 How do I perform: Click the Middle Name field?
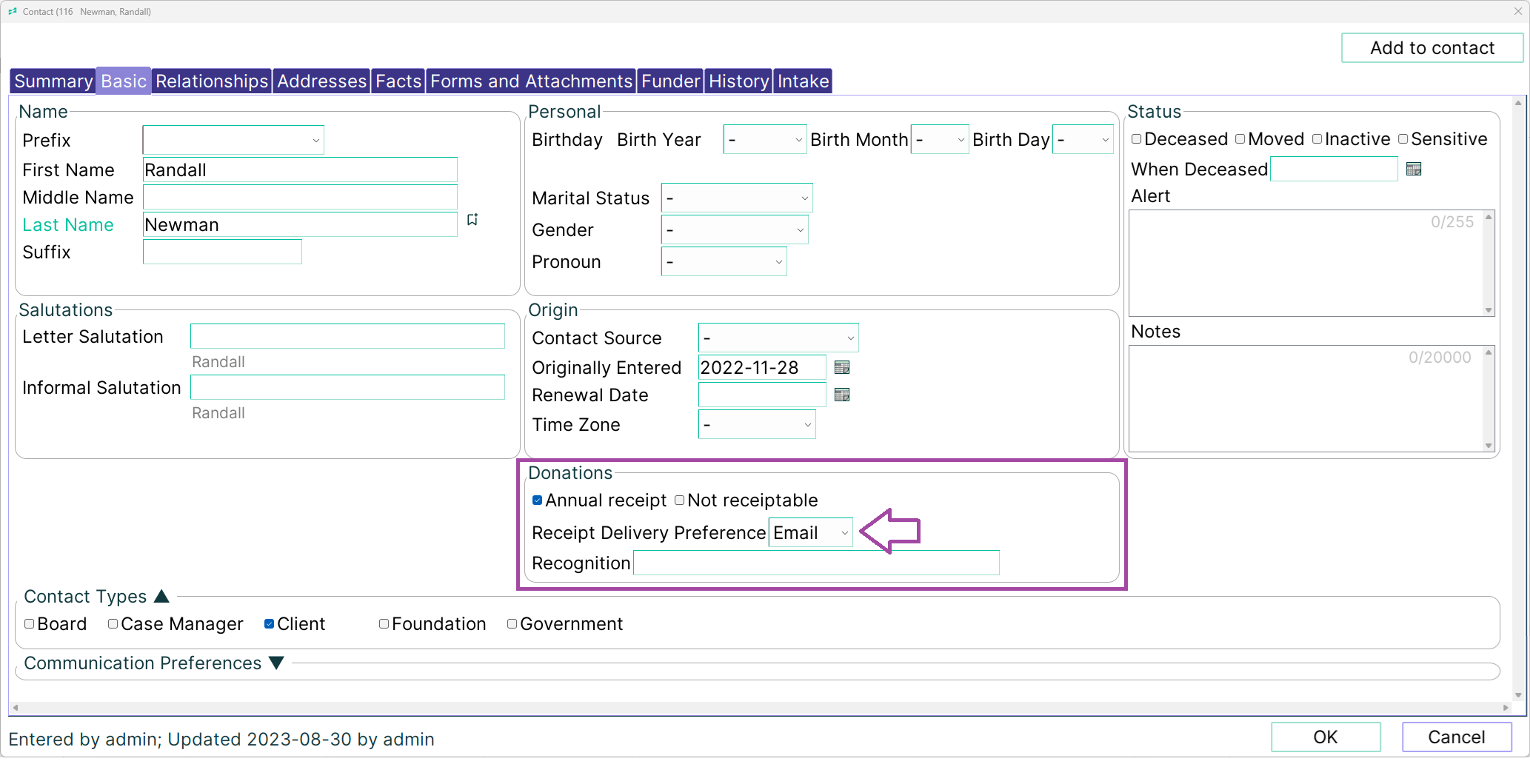pyautogui.click(x=300, y=197)
